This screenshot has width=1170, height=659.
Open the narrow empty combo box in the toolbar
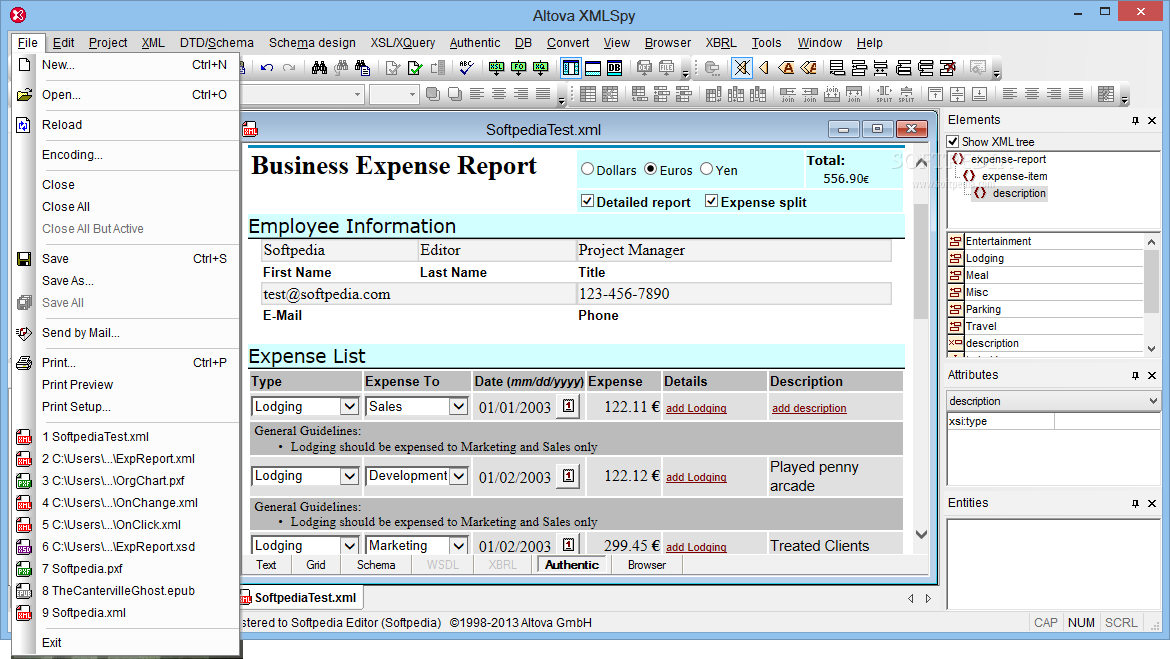412,94
